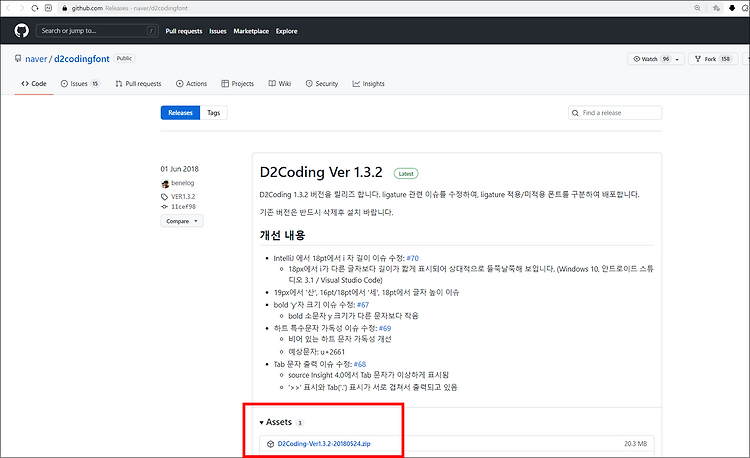Open the naver owner link
The width and height of the screenshot is (750, 458).
coord(36,59)
